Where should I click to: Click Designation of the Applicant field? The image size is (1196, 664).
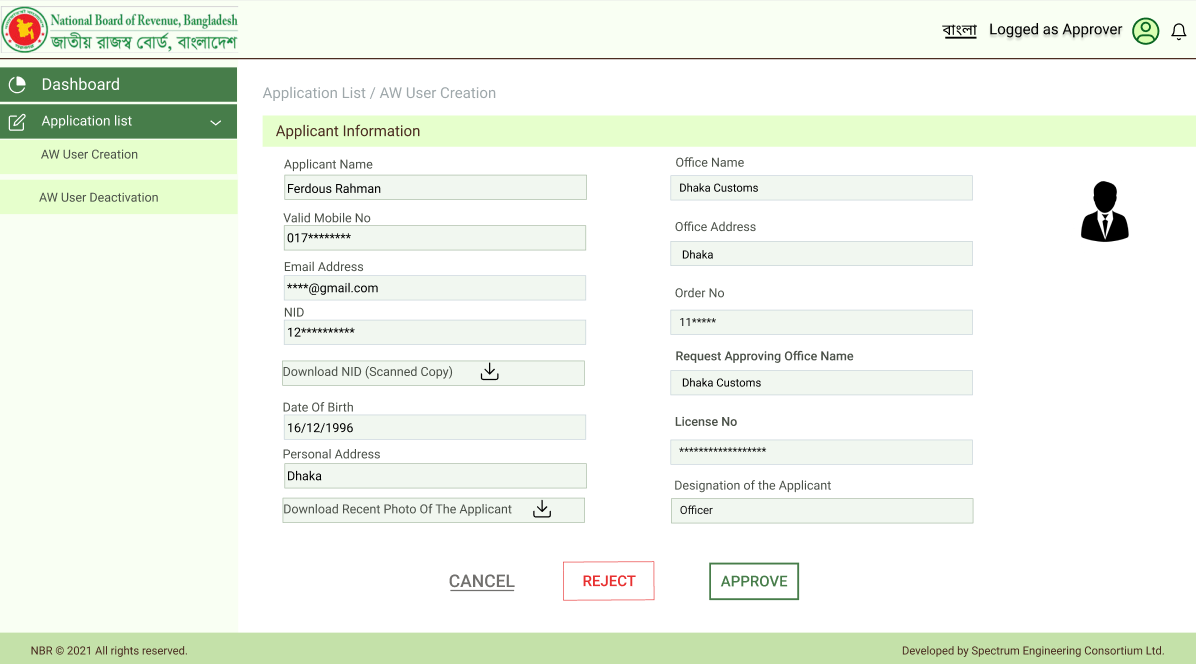pos(822,511)
